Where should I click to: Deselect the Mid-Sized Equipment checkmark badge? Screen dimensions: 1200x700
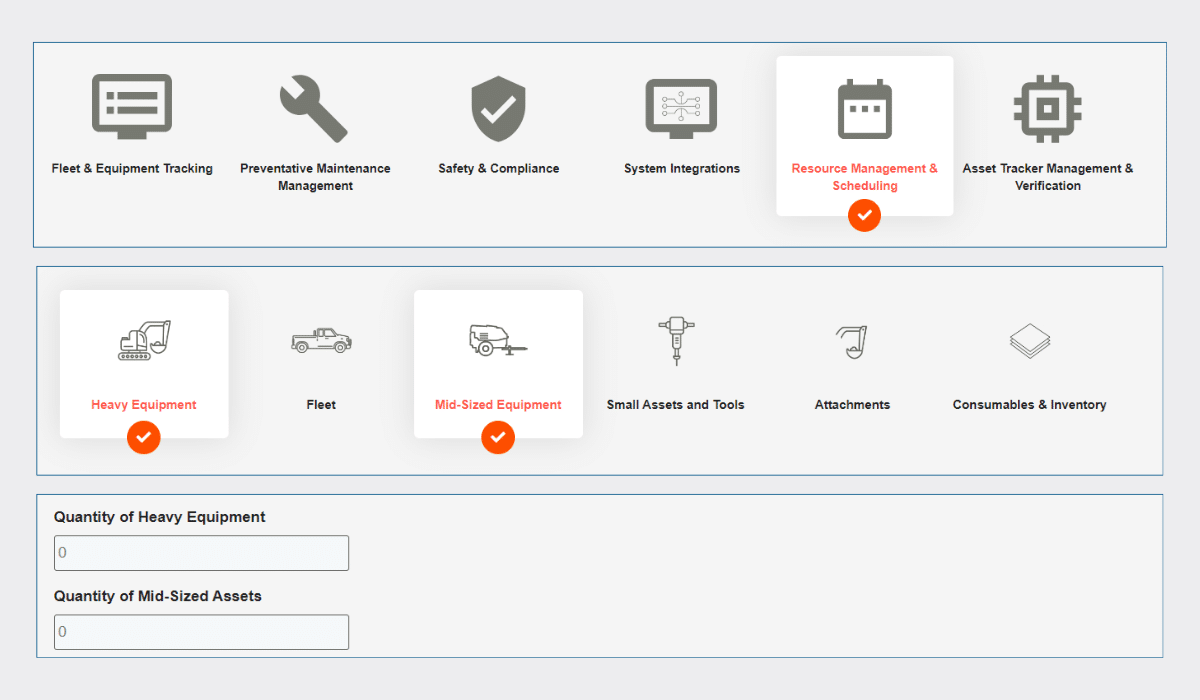click(498, 437)
